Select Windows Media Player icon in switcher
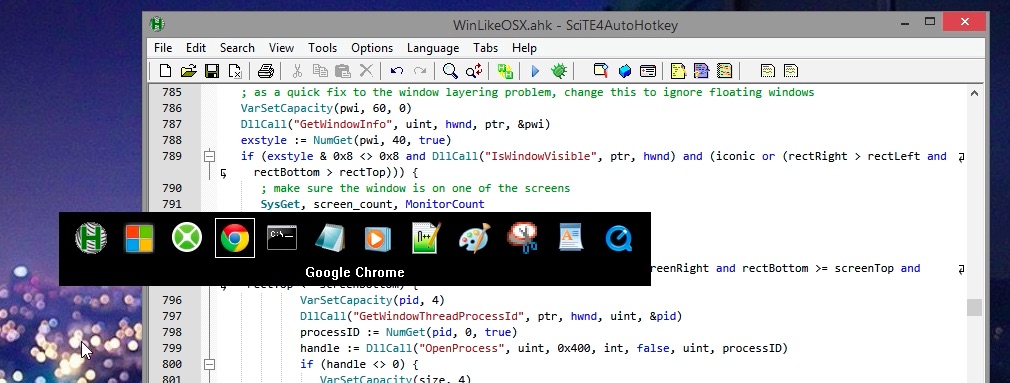This screenshot has height=383, width=1010. 377,238
